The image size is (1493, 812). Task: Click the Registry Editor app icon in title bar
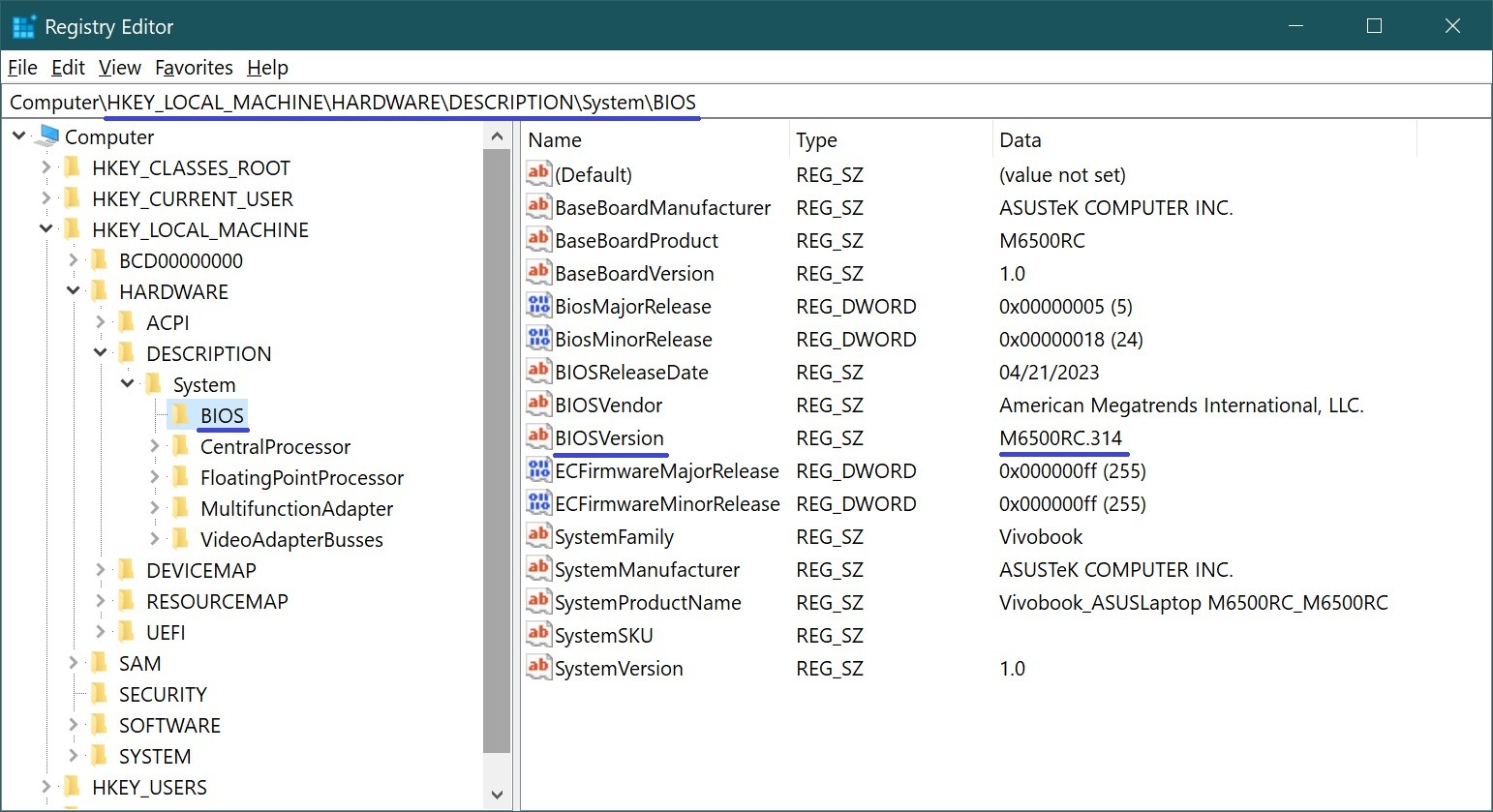[23, 27]
